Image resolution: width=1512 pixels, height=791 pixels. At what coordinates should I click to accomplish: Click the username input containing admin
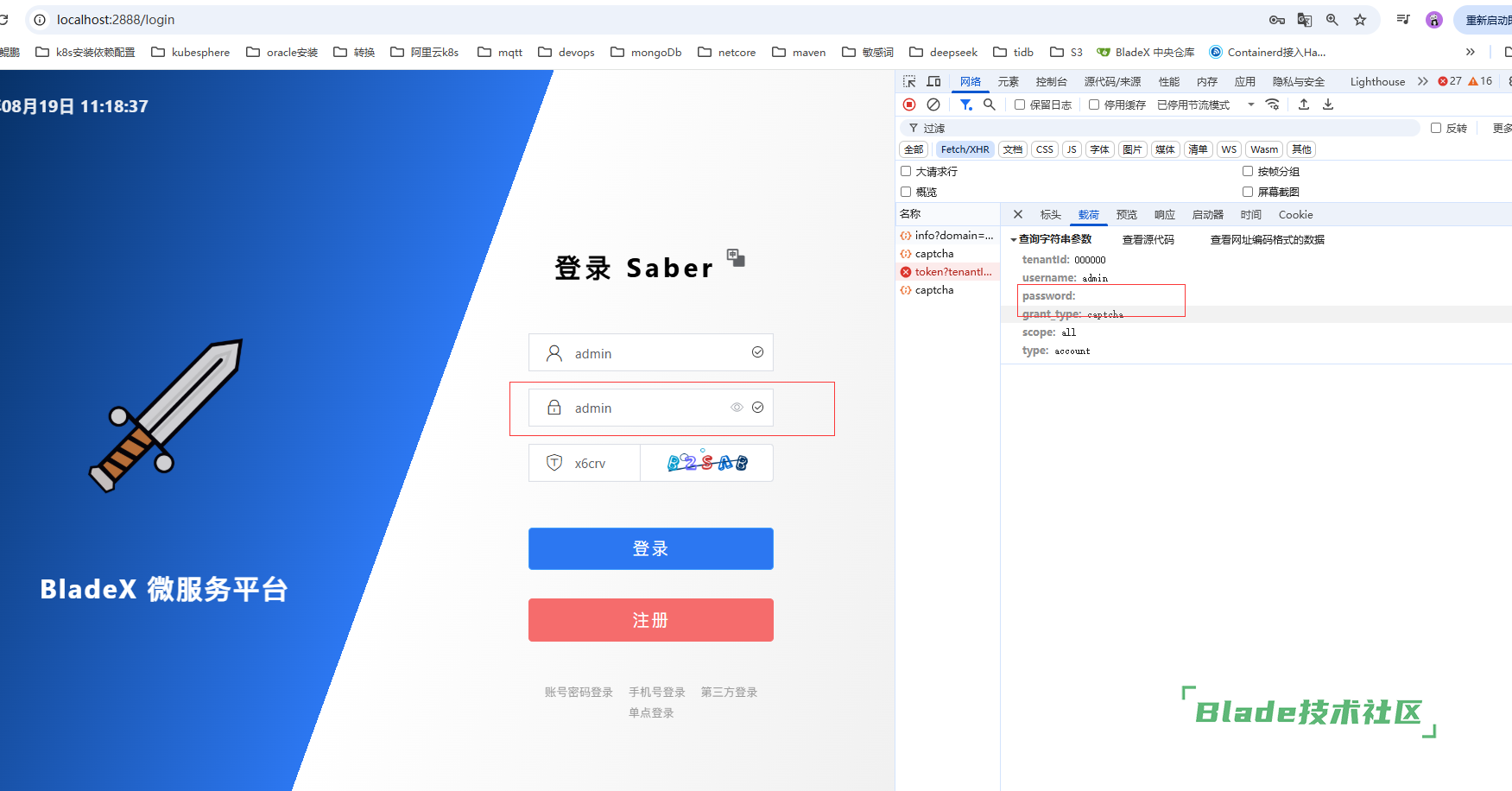point(650,352)
